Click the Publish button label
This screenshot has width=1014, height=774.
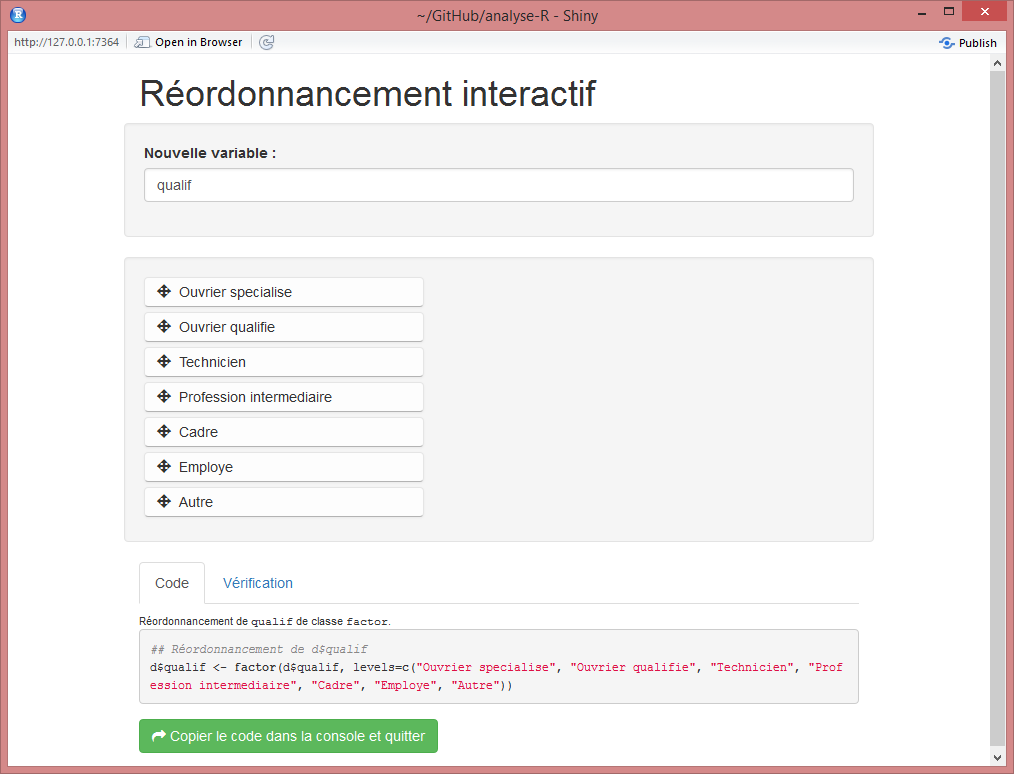point(978,43)
